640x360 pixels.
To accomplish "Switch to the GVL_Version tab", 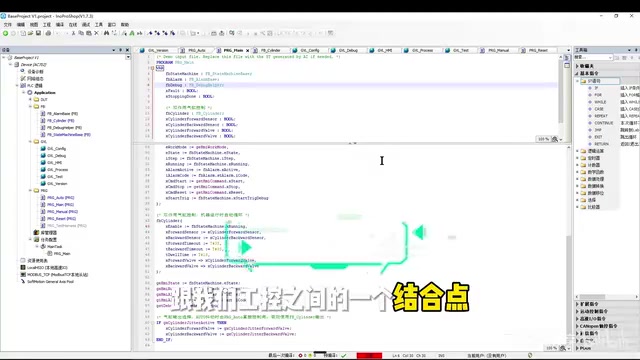I will point(158,51).
